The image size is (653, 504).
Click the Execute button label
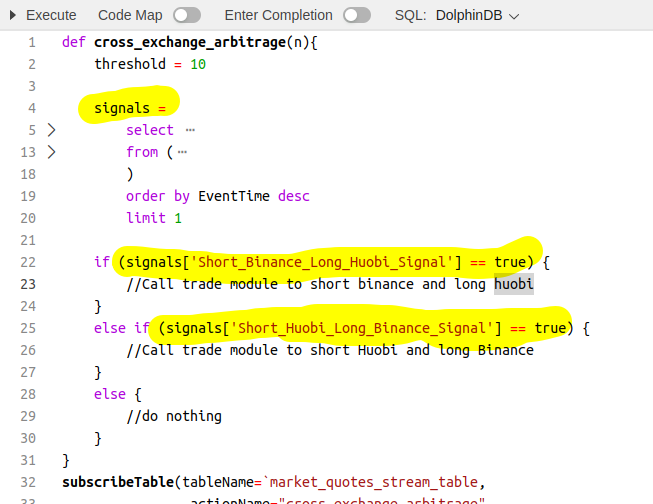pos(50,16)
